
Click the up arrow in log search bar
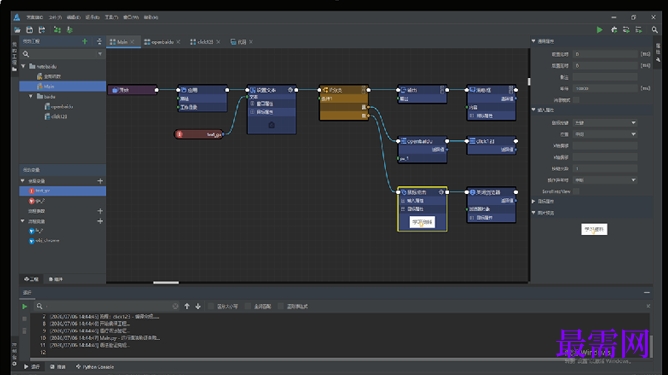click(187, 306)
